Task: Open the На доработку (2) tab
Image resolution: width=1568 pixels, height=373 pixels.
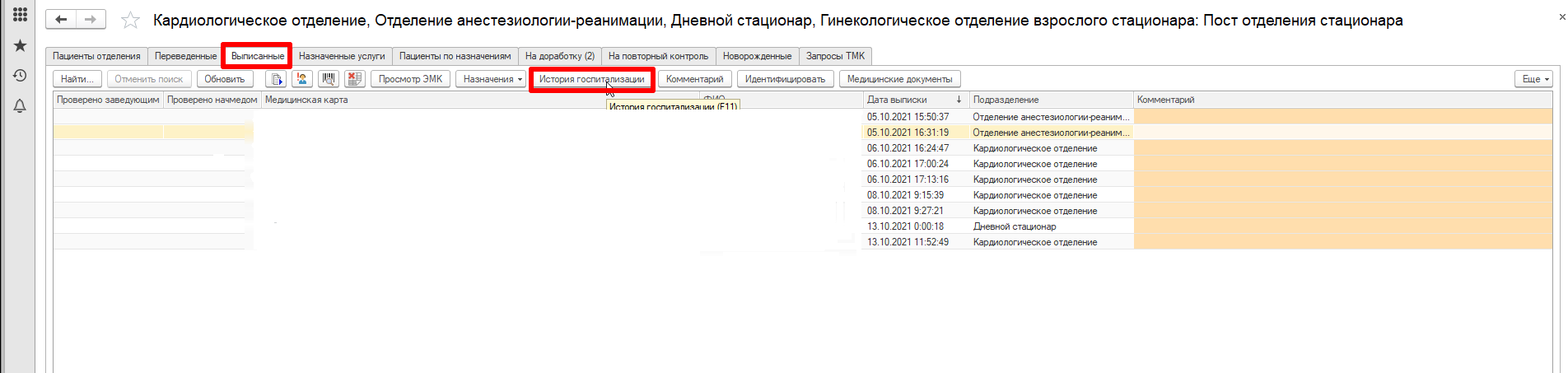Action: coord(559,56)
